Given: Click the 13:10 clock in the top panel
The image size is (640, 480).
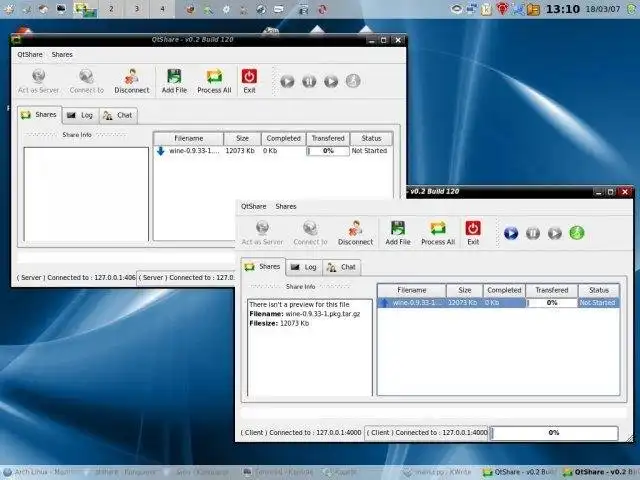Looking at the screenshot, I should (561, 10).
